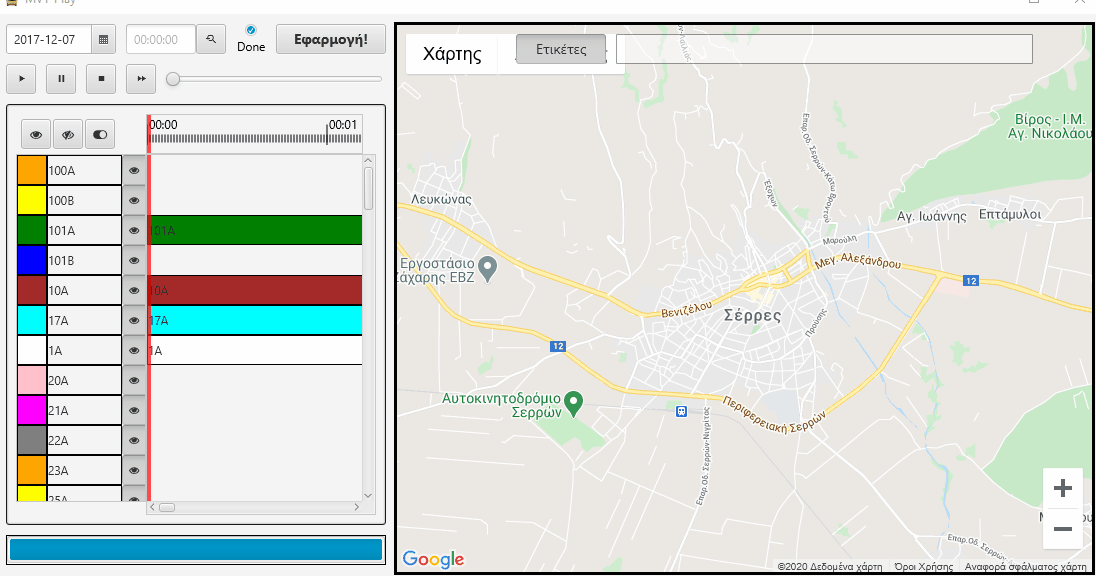Toggle visibility of track 17A
Viewport: 1096px width, 576px height.
tap(135, 320)
